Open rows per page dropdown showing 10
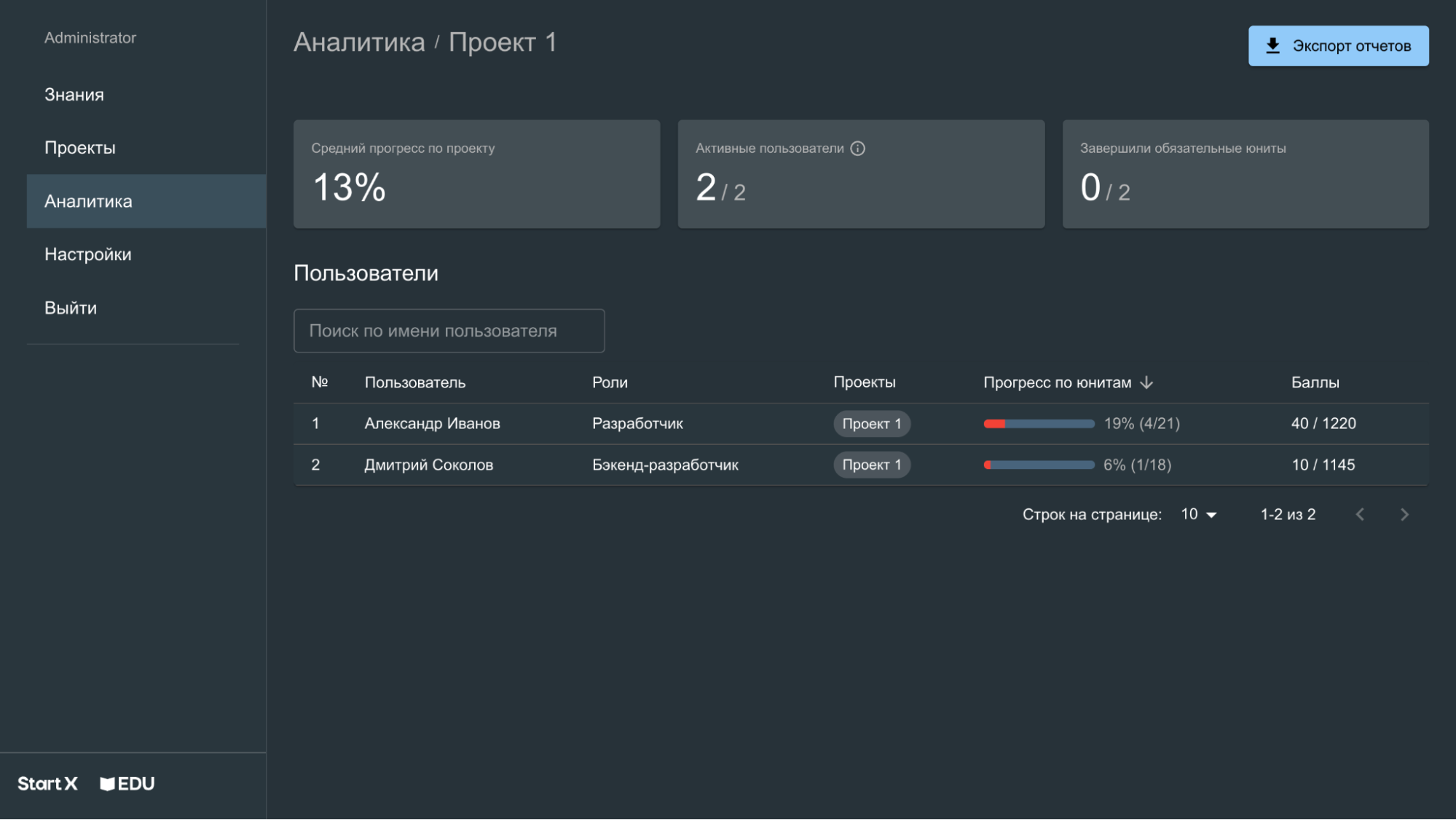1456x820 pixels. tap(1198, 515)
